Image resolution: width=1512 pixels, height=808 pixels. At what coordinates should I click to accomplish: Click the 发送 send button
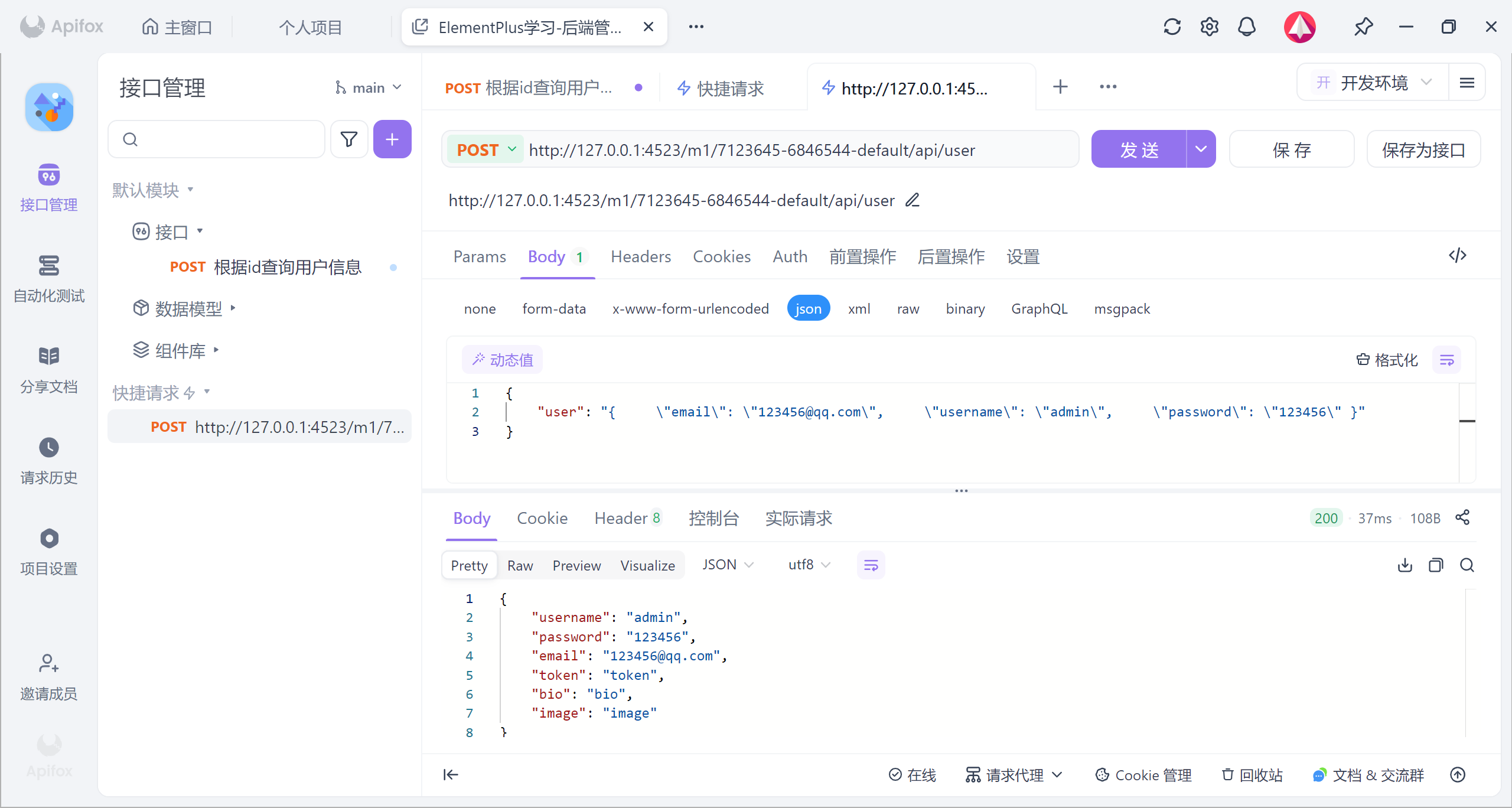(1138, 149)
